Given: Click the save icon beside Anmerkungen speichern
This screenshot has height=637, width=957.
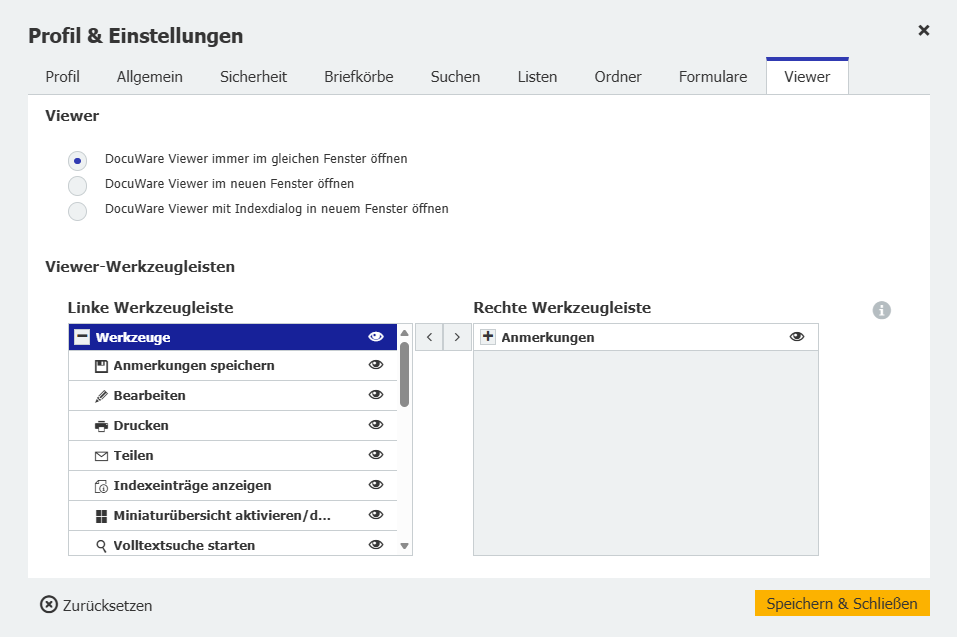Looking at the screenshot, I should pos(101,366).
